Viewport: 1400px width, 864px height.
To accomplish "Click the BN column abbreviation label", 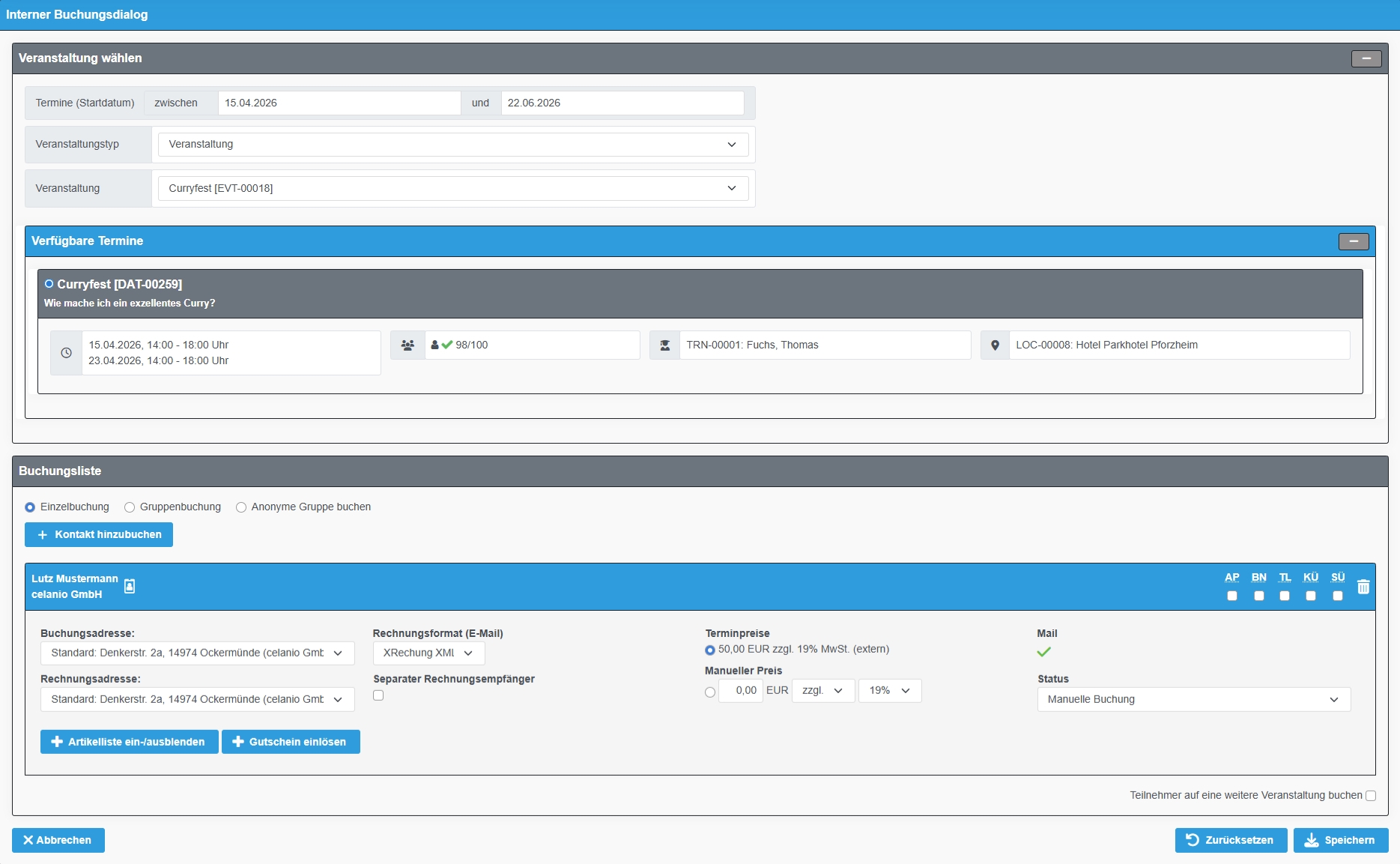I will pos(1259,577).
